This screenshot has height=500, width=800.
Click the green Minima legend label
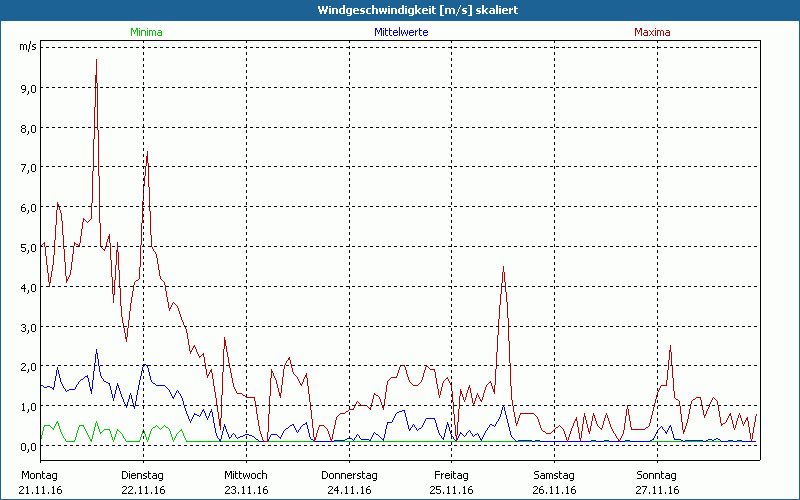pos(145,32)
